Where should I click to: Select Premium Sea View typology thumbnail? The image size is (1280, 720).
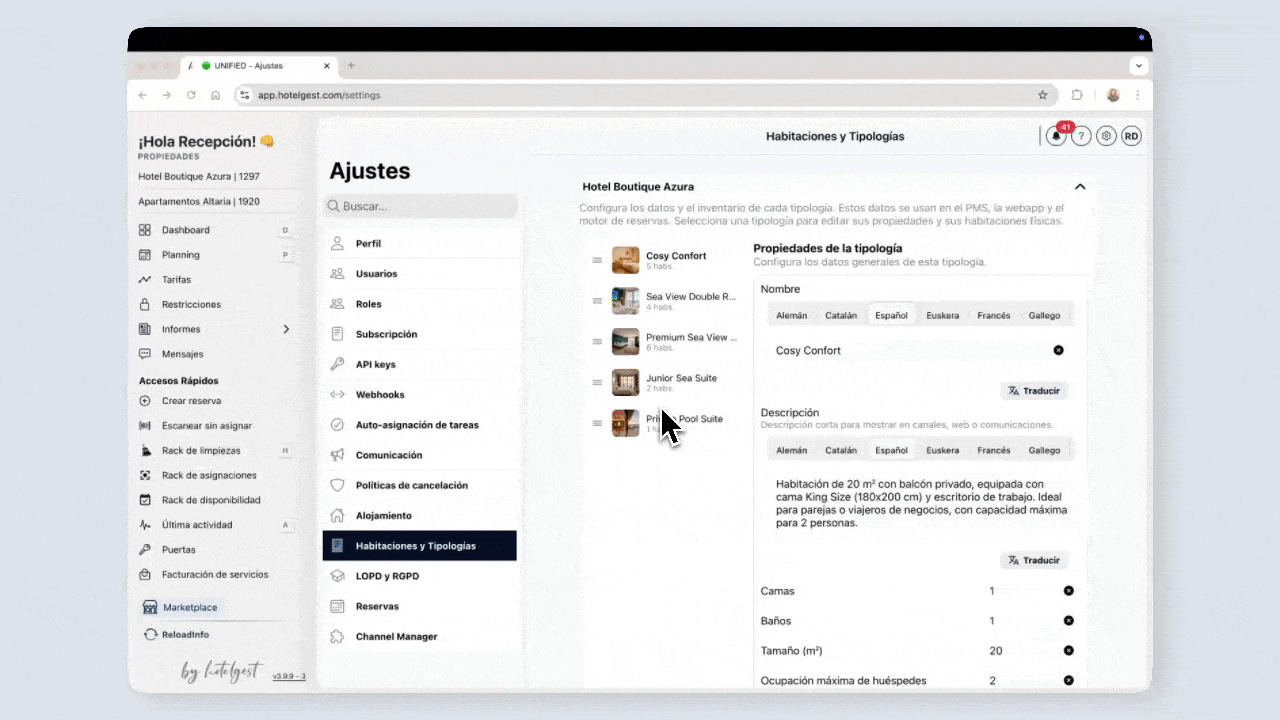(625, 342)
